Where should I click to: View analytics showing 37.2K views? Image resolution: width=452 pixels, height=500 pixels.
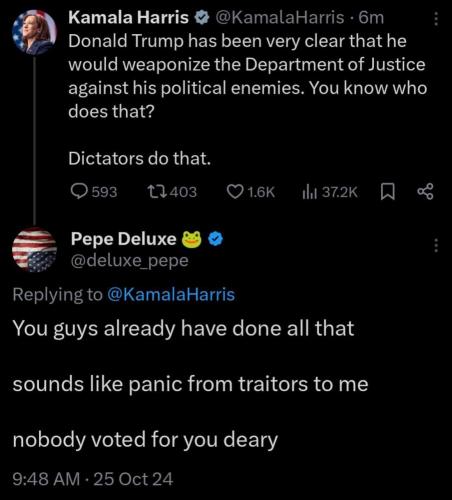coord(309,192)
